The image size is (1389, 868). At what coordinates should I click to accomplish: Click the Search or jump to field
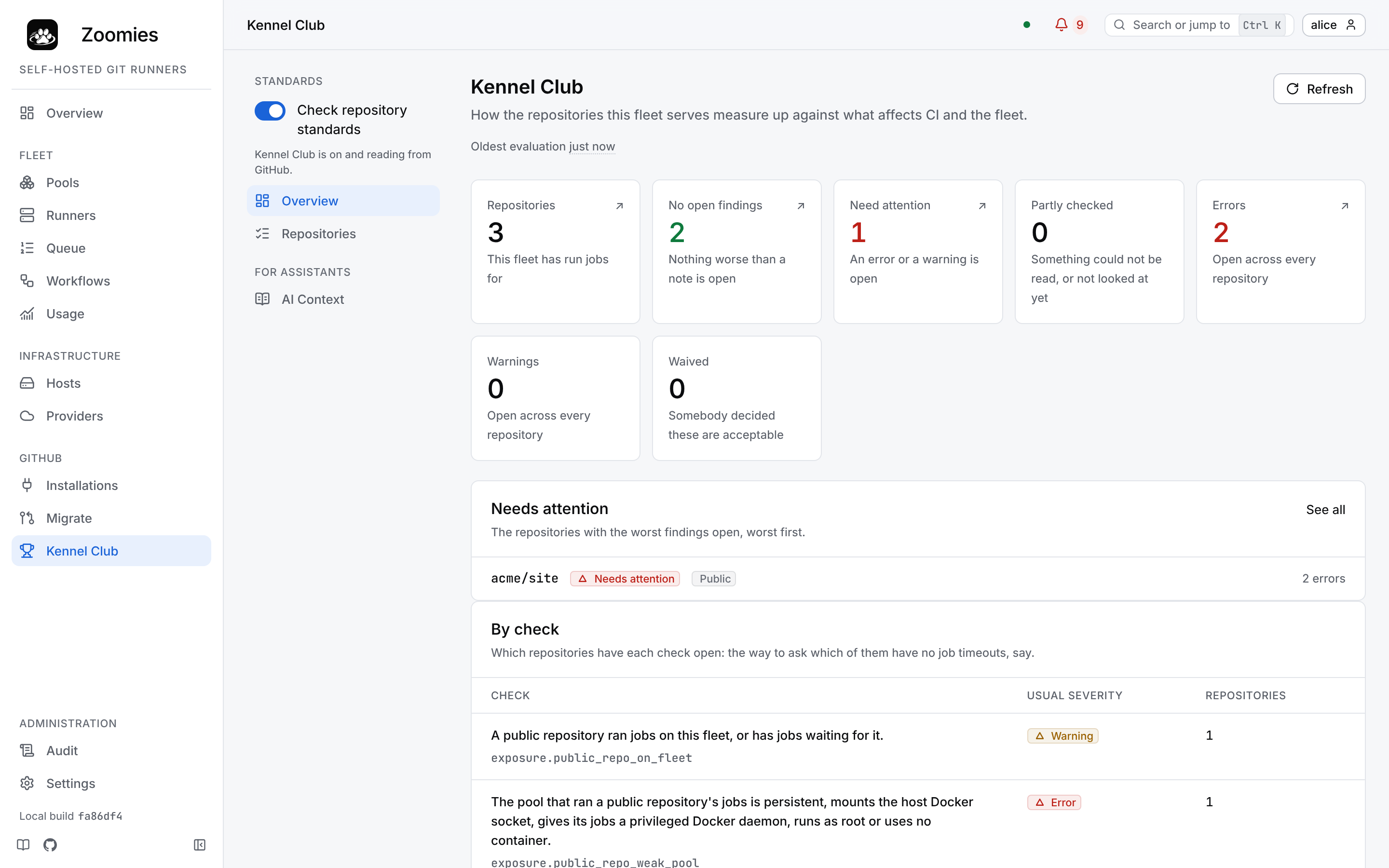pos(1199,25)
